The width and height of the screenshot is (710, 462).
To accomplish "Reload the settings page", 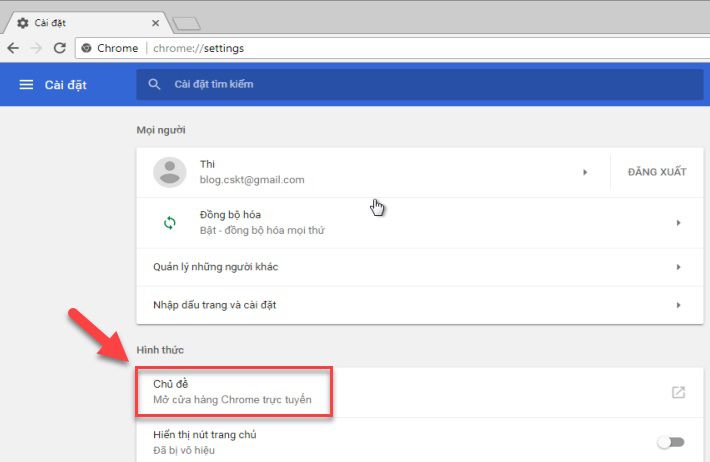I will coord(60,48).
